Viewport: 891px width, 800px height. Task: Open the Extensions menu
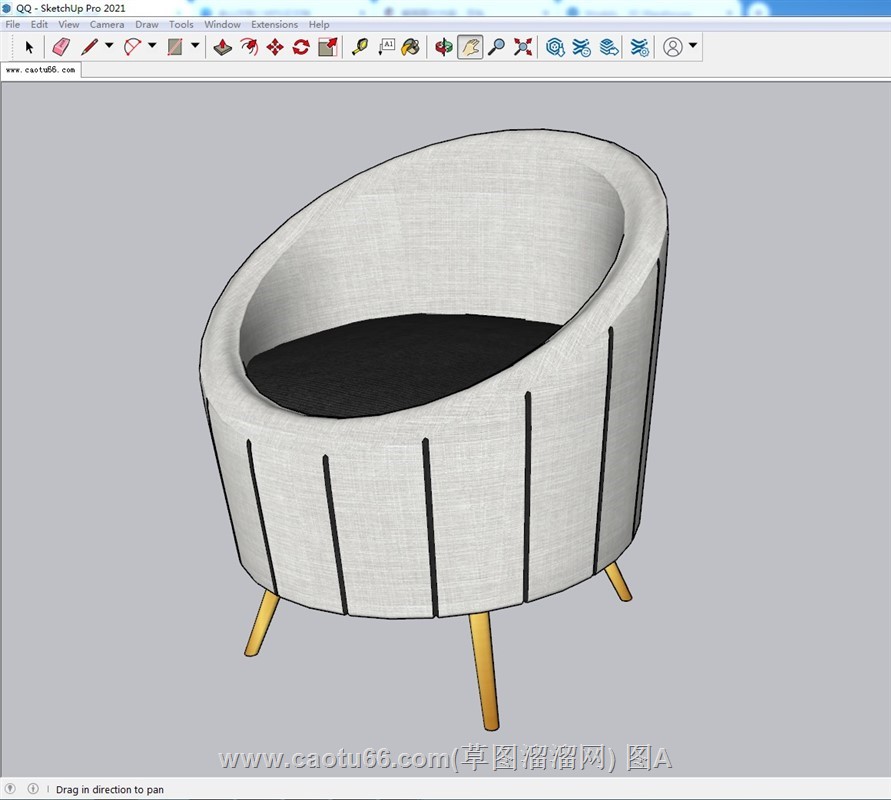(274, 24)
